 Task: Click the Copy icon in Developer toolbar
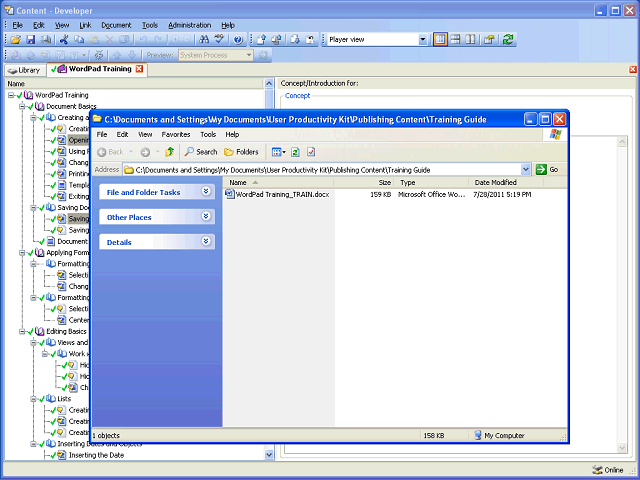79,40
